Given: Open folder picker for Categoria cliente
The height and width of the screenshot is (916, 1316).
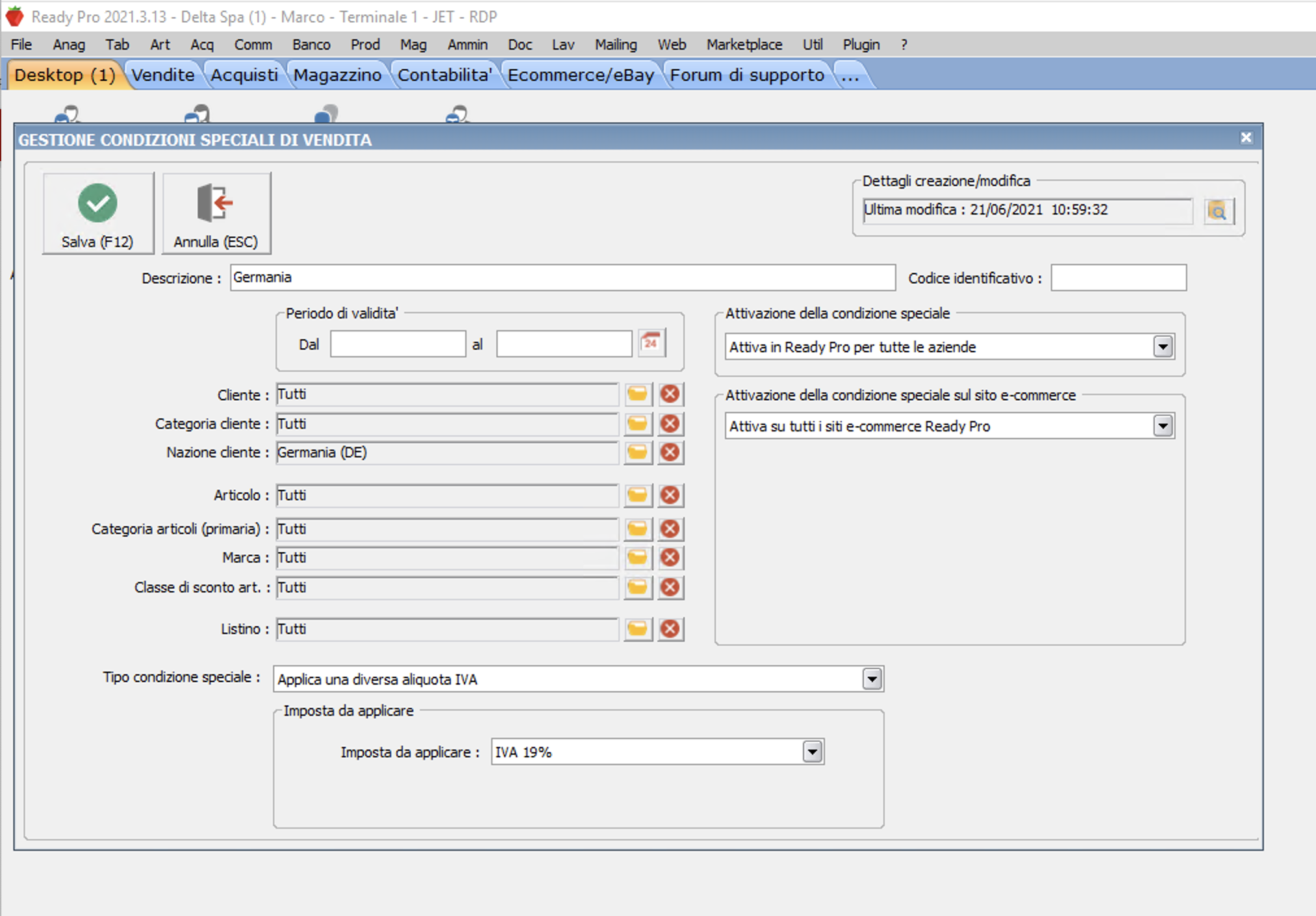Looking at the screenshot, I should [638, 424].
